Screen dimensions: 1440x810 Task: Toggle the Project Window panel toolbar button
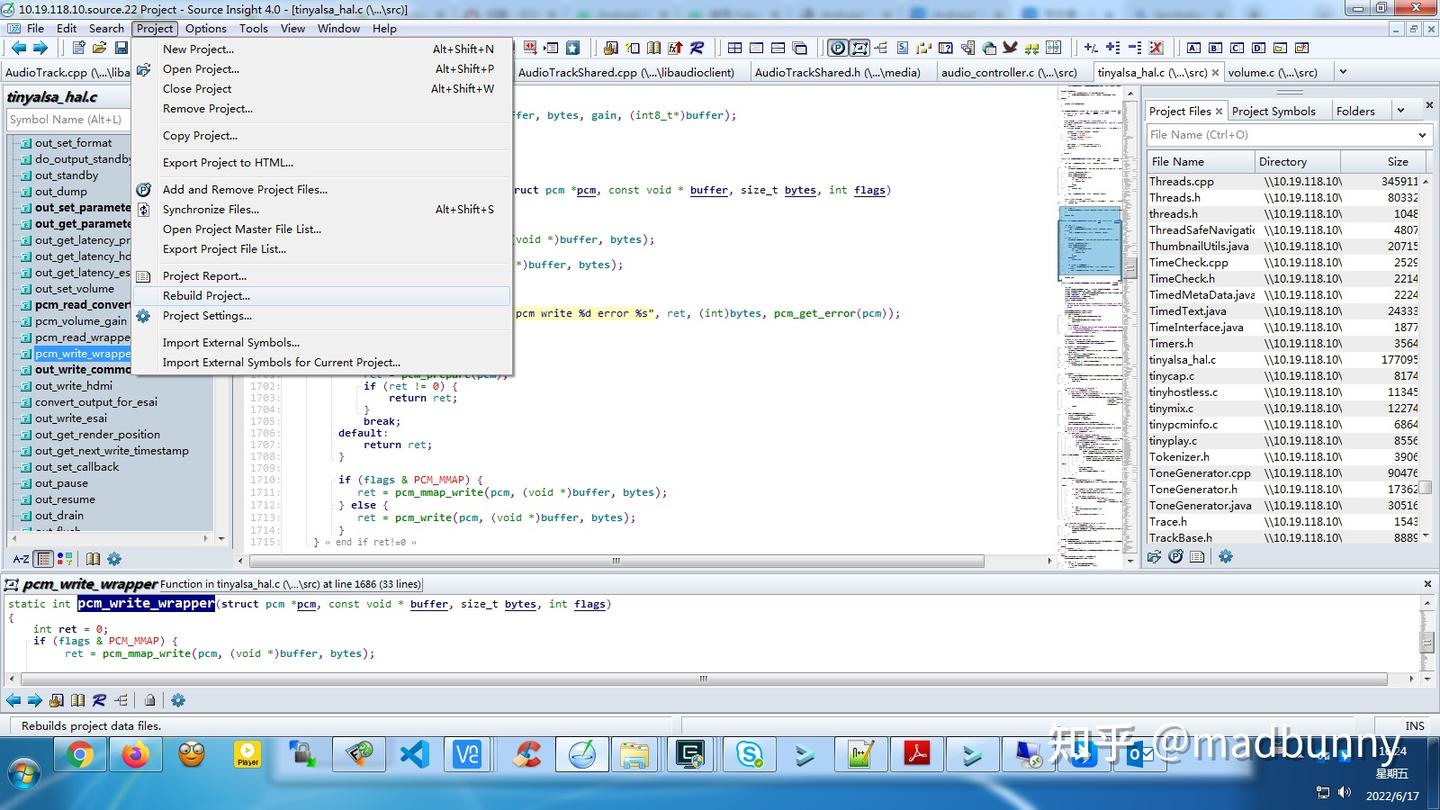pyautogui.click(x=837, y=48)
